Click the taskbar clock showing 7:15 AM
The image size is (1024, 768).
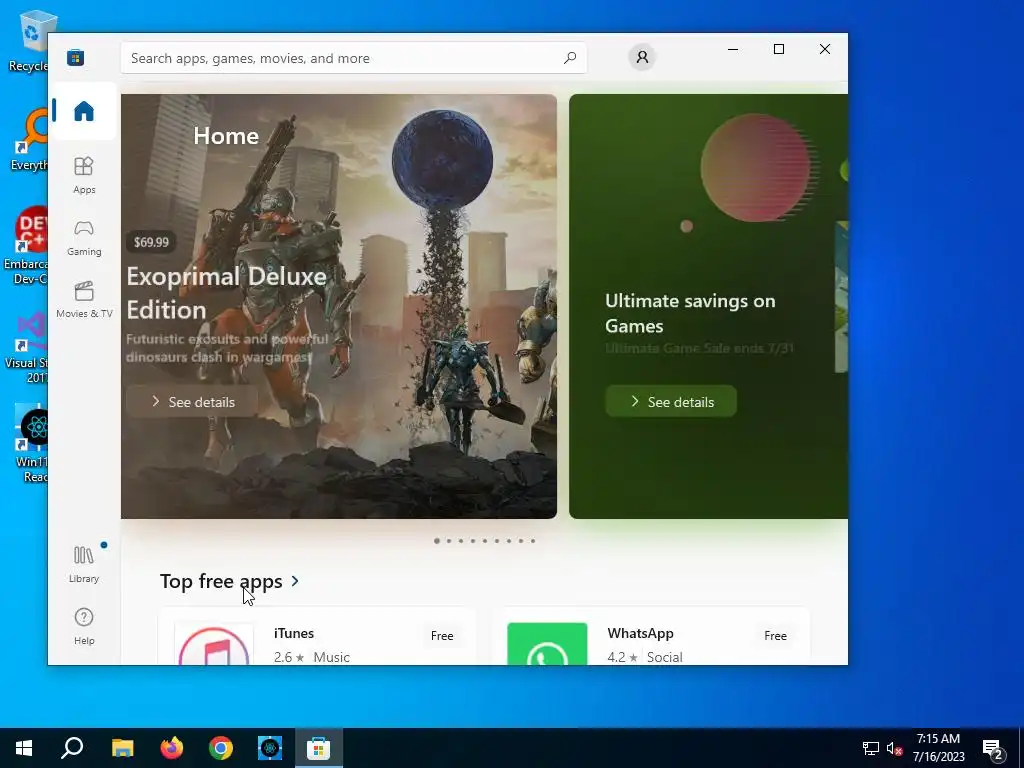(938, 748)
